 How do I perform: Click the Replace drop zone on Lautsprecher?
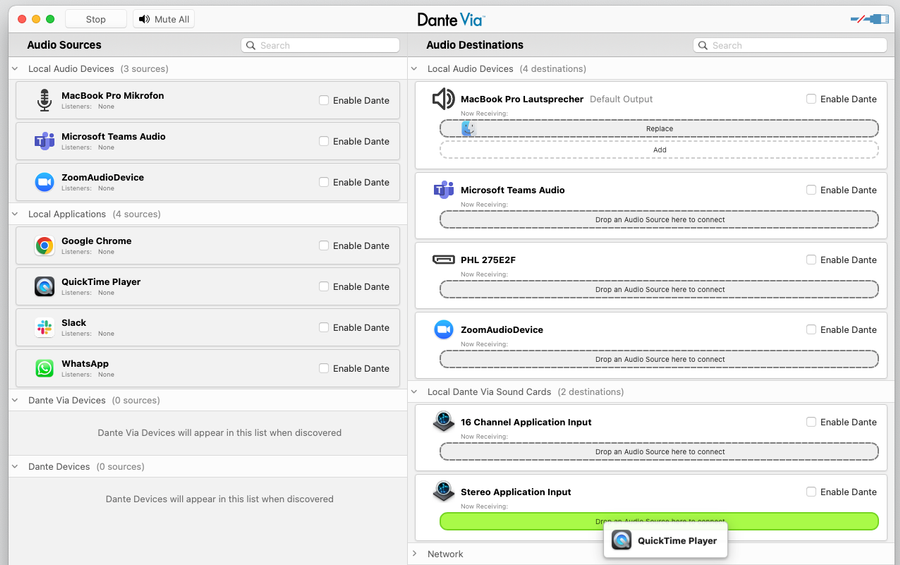click(659, 129)
